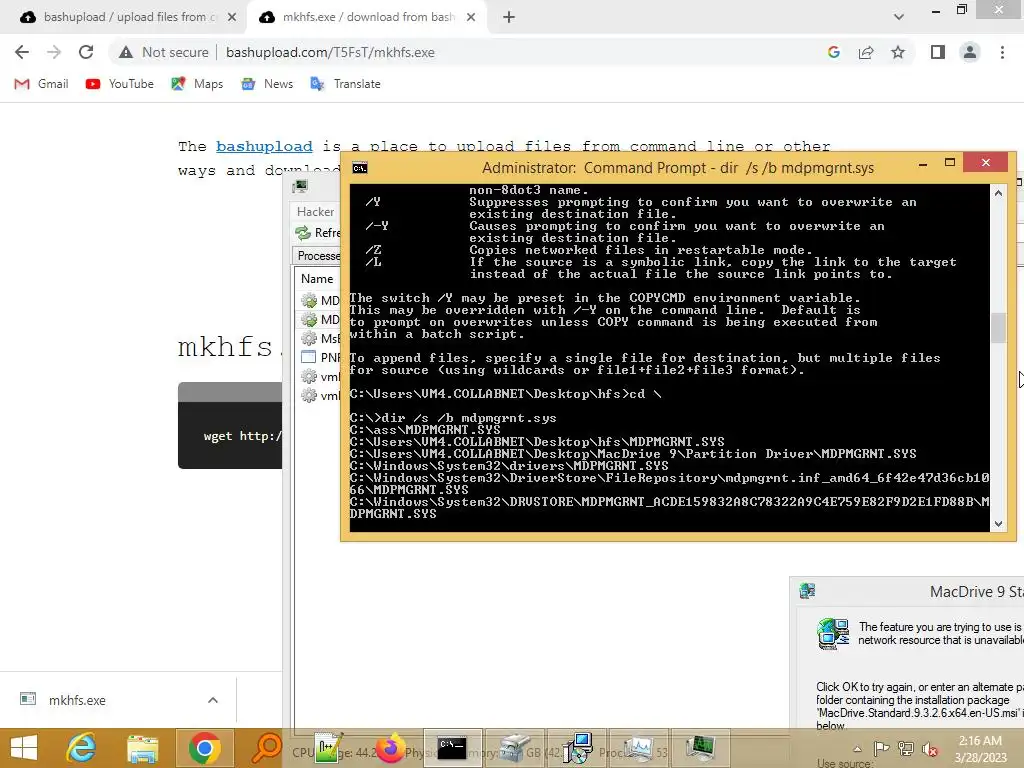Select the Processes tab in Process Hacker
The height and width of the screenshot is (768, 1024).
pos(317,255)
